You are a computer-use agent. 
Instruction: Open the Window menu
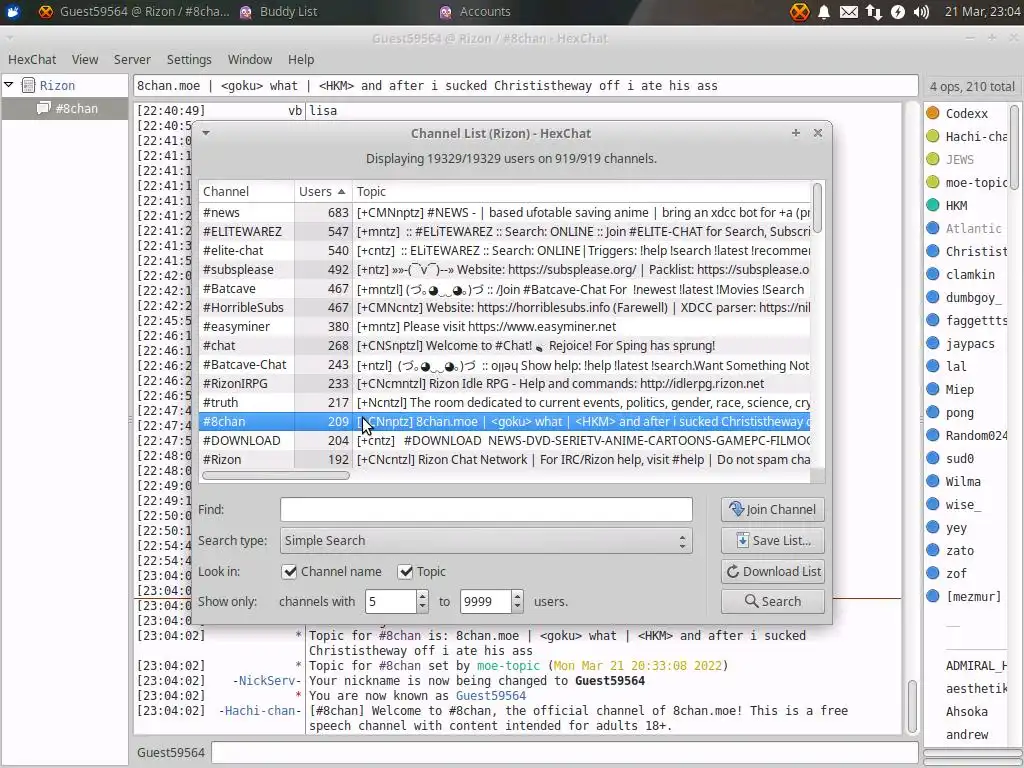tap(249, 59)
